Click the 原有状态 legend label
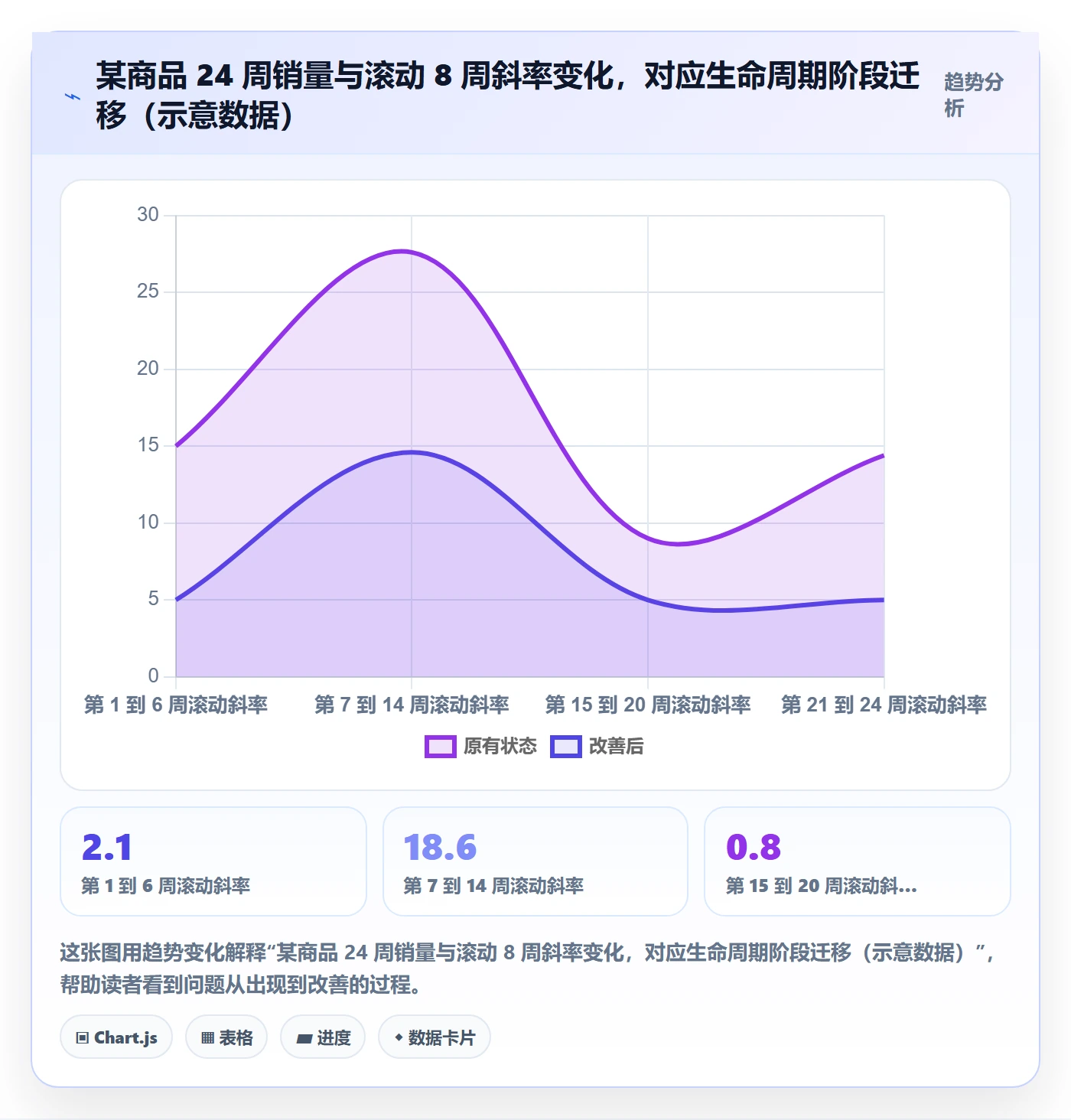Image resolution: width=1071 pixels, height=1120 pixels. click(500, 747)
